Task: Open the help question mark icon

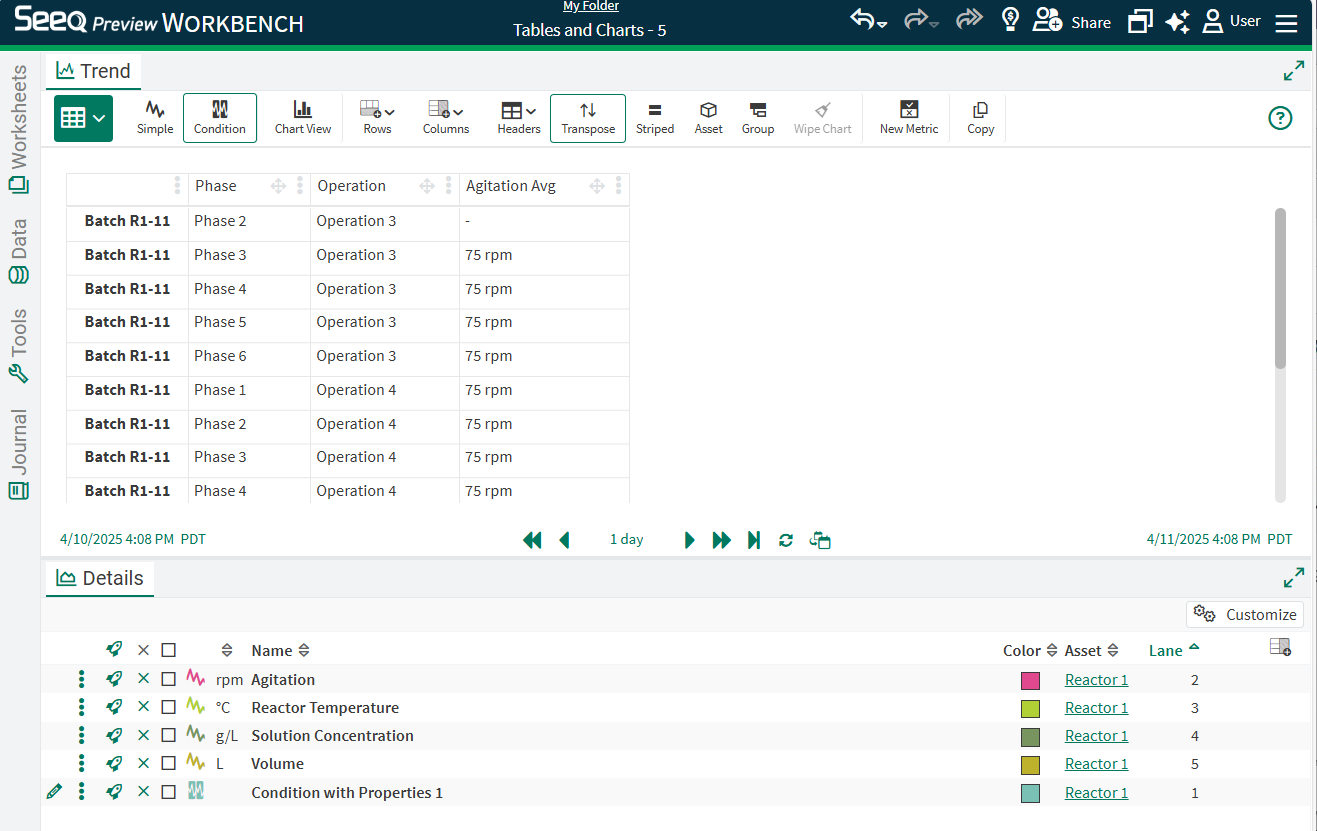Action: pos(1279,118)
